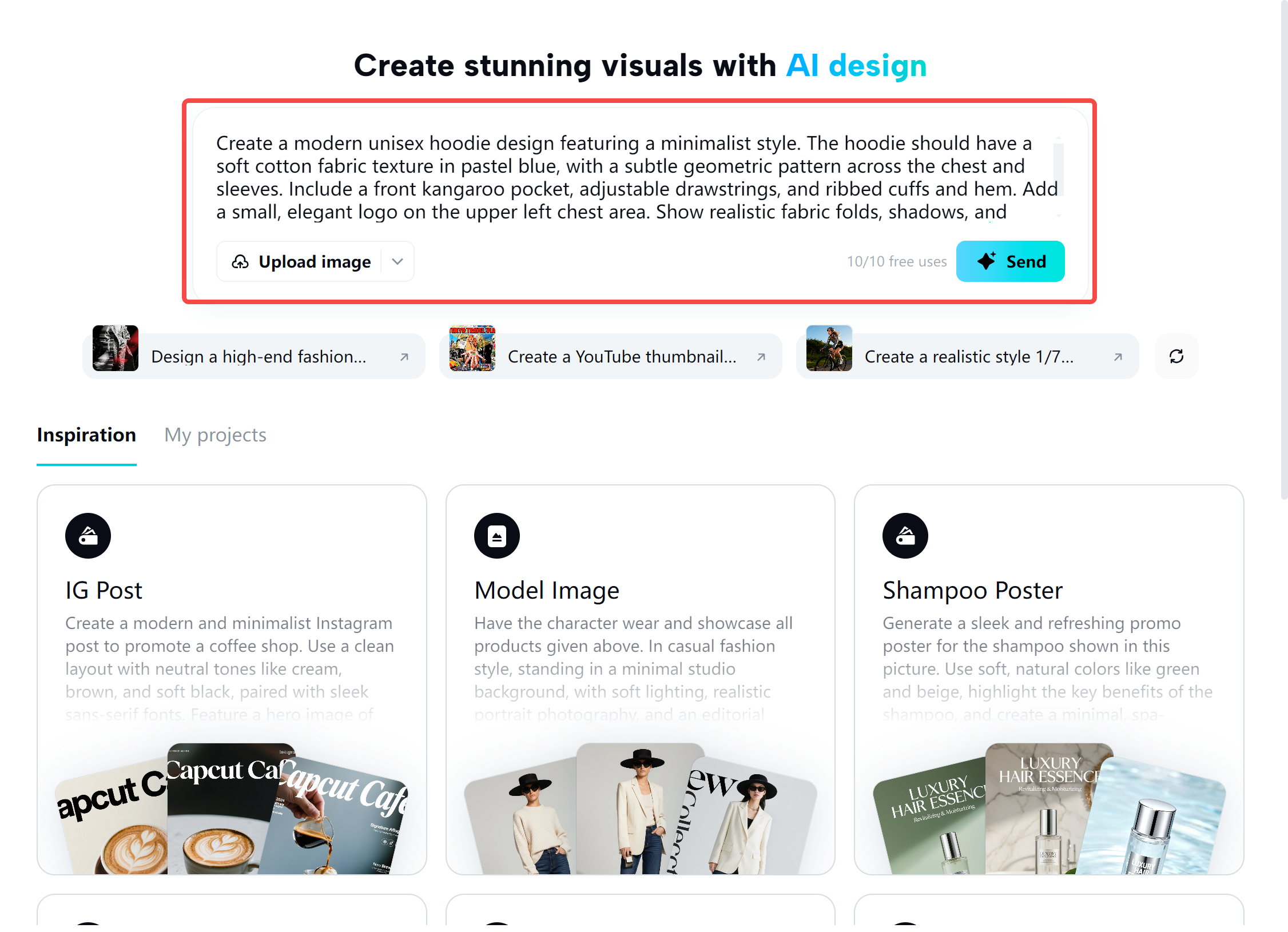
Task: Open the Inspiration tab
Action: coord(86,435)
